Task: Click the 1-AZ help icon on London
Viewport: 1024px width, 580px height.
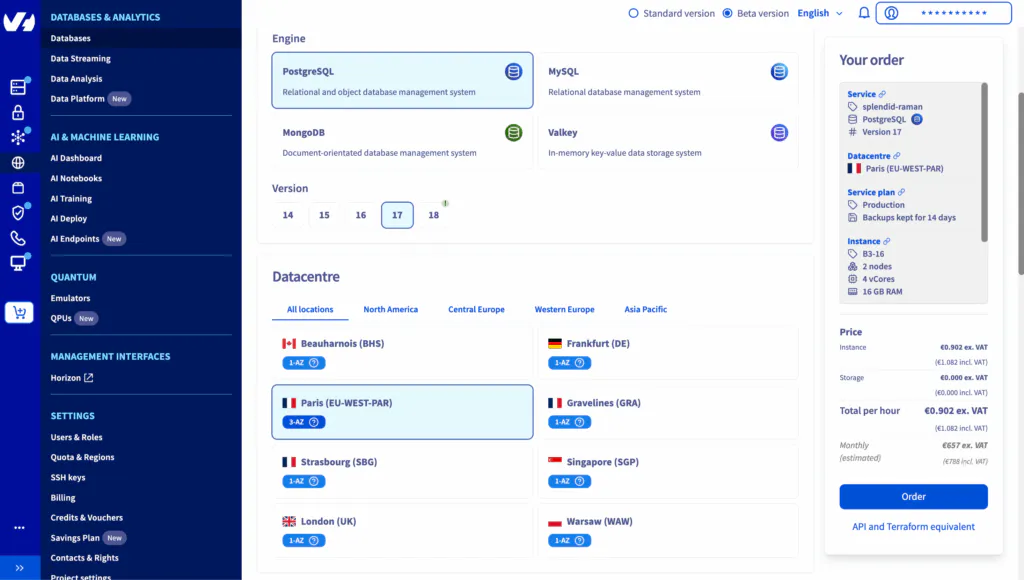Action: coord(313,541)
